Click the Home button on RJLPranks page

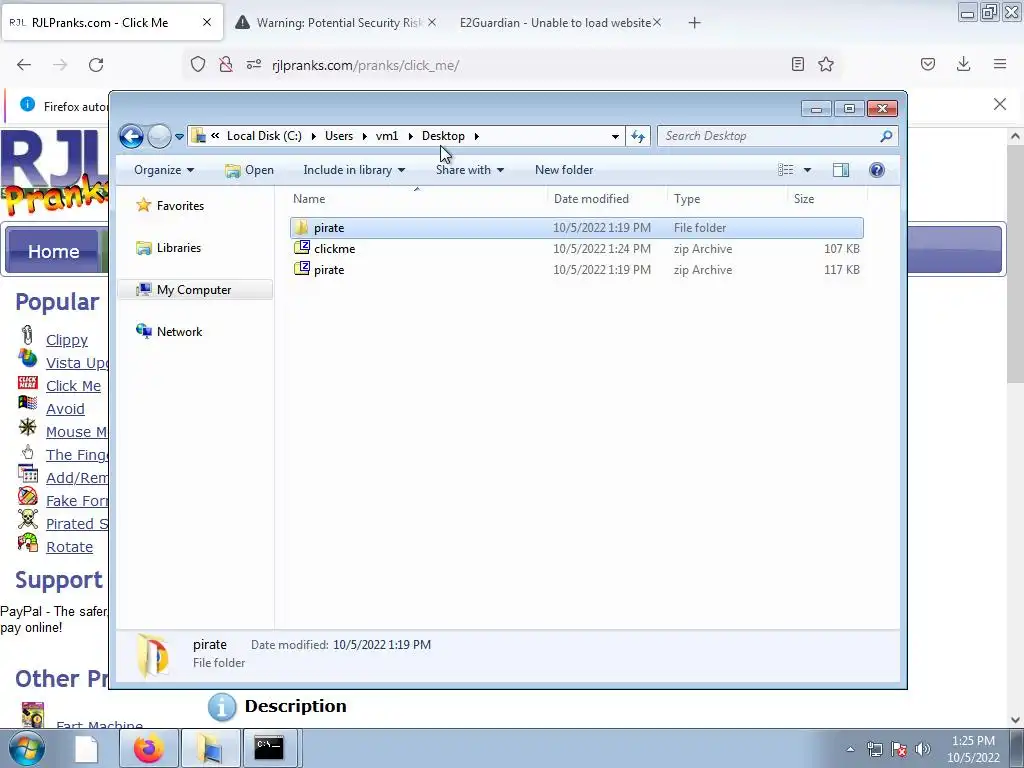tap(54, 251)
